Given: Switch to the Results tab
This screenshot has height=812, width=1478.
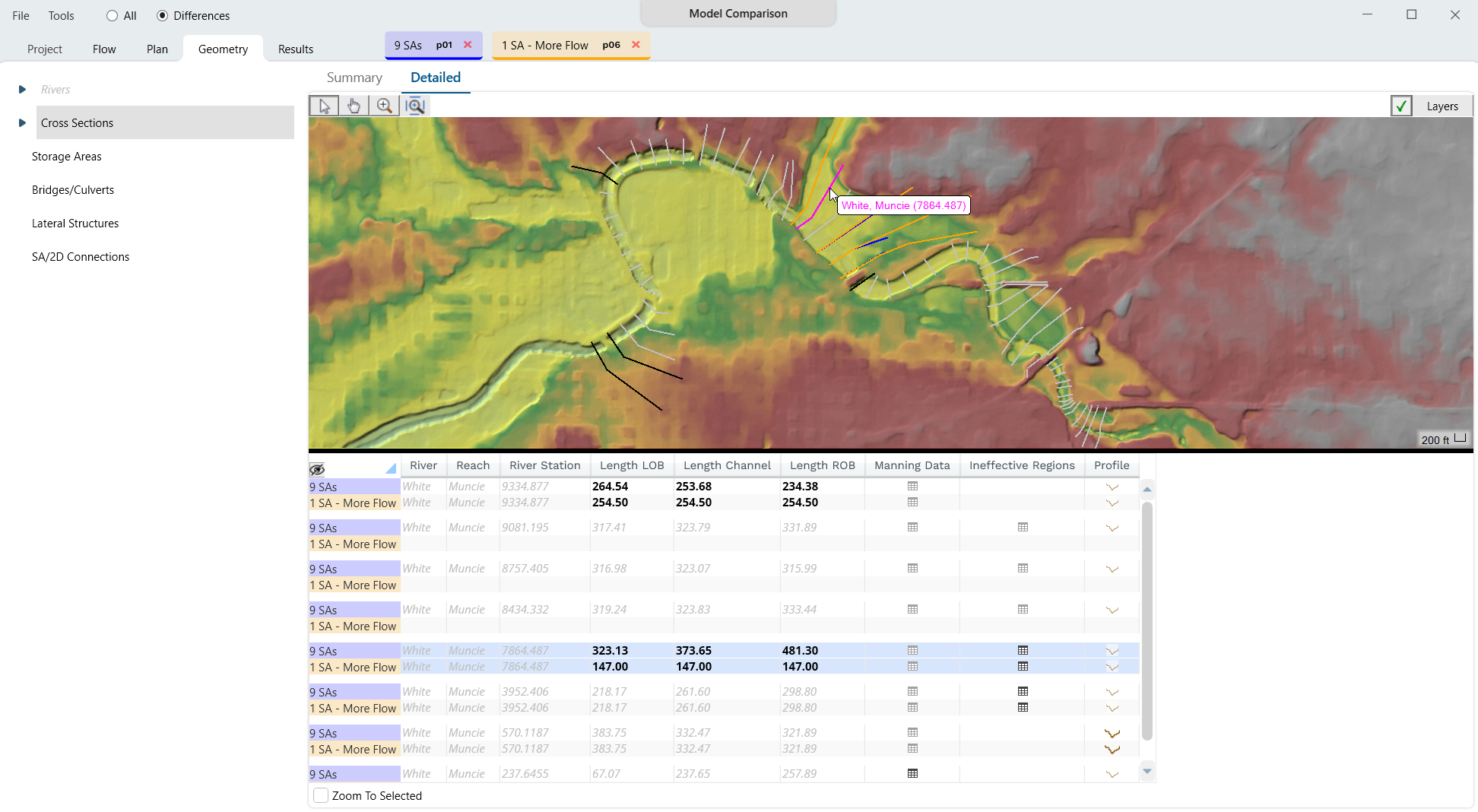Looking at the screenshot, I should (295, 49).
